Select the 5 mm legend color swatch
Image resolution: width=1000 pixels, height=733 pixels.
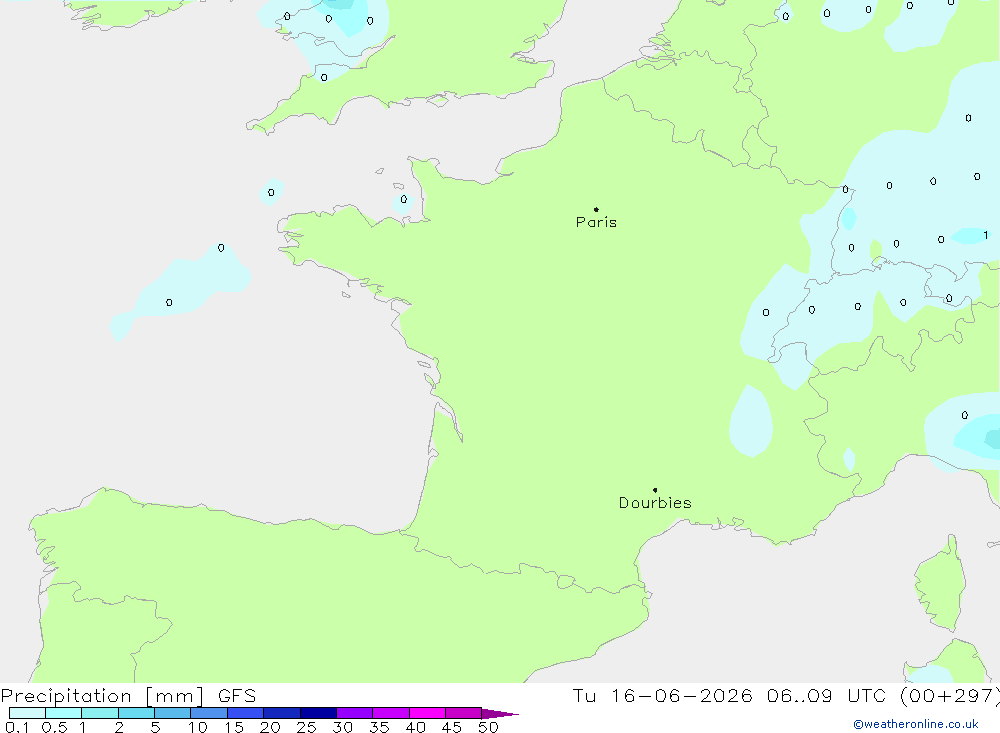point(173,713)
